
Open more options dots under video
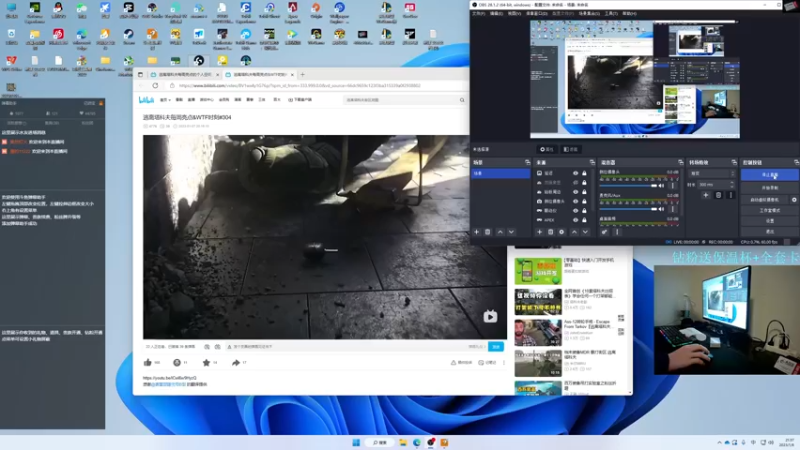click(x=504, y=363)
